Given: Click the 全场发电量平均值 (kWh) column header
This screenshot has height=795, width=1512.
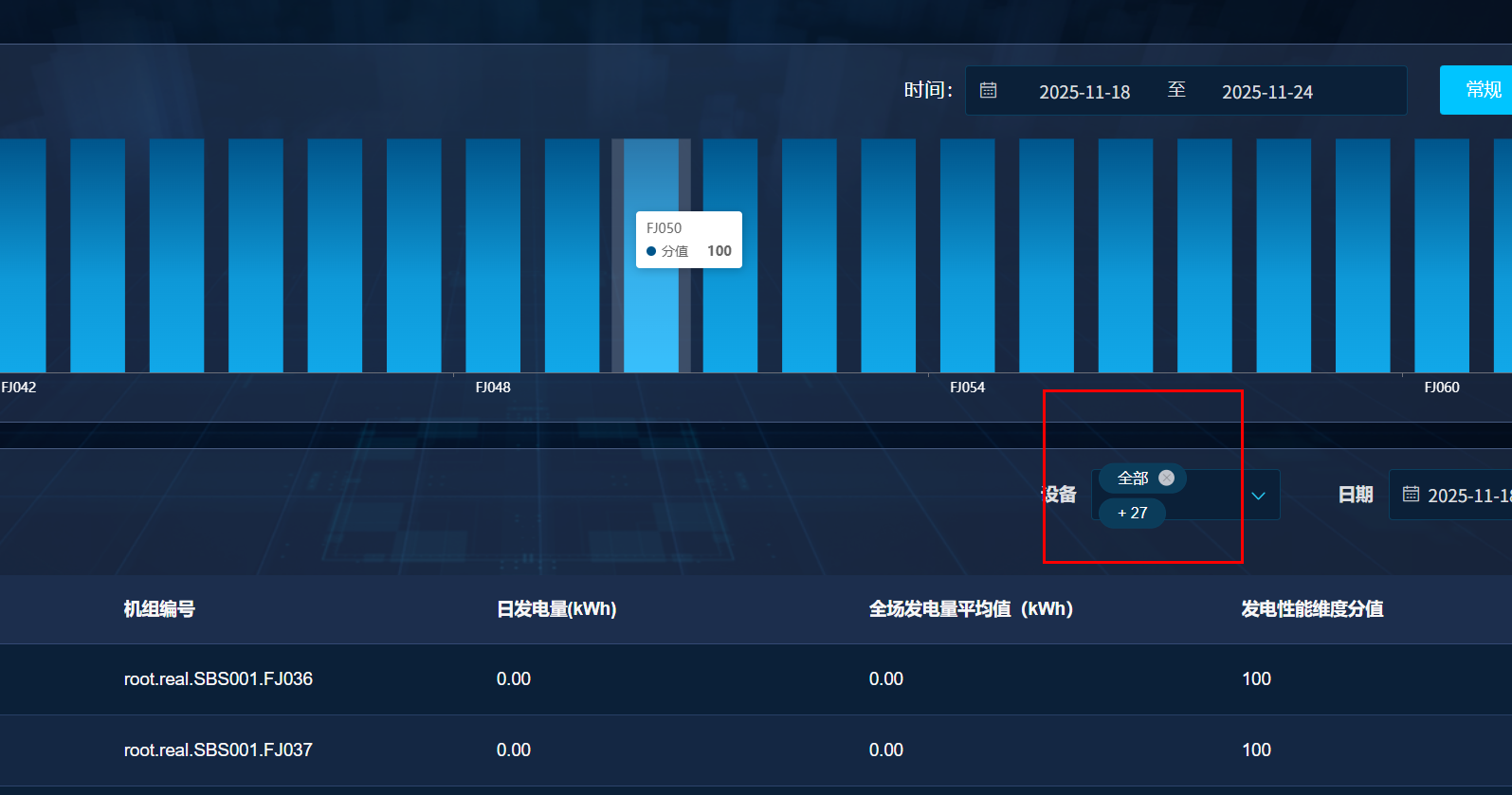Looking at the screenshot, I should pos(971,609).
